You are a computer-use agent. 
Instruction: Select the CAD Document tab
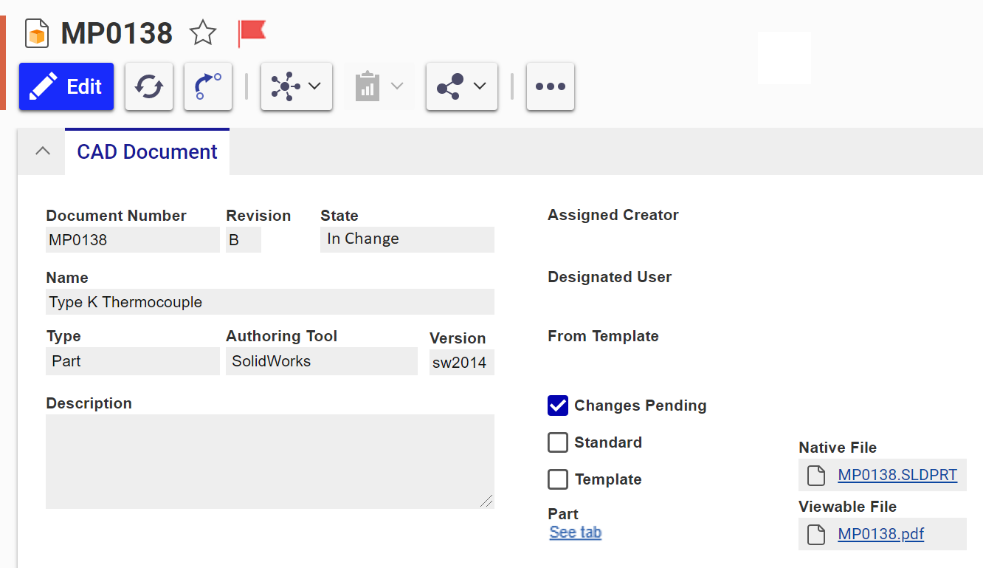(147, 152)
